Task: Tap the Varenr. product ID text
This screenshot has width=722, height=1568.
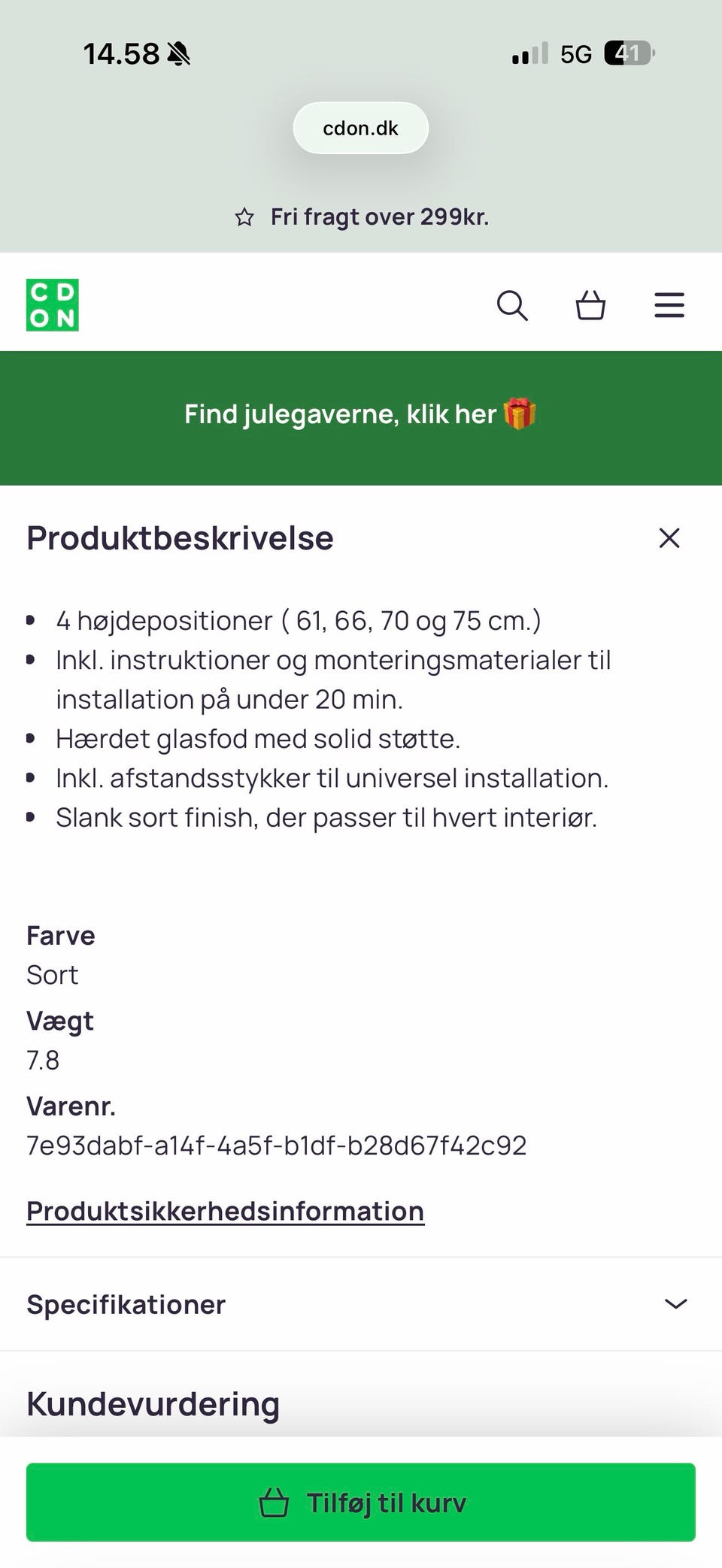Action: pos(276,1145)
